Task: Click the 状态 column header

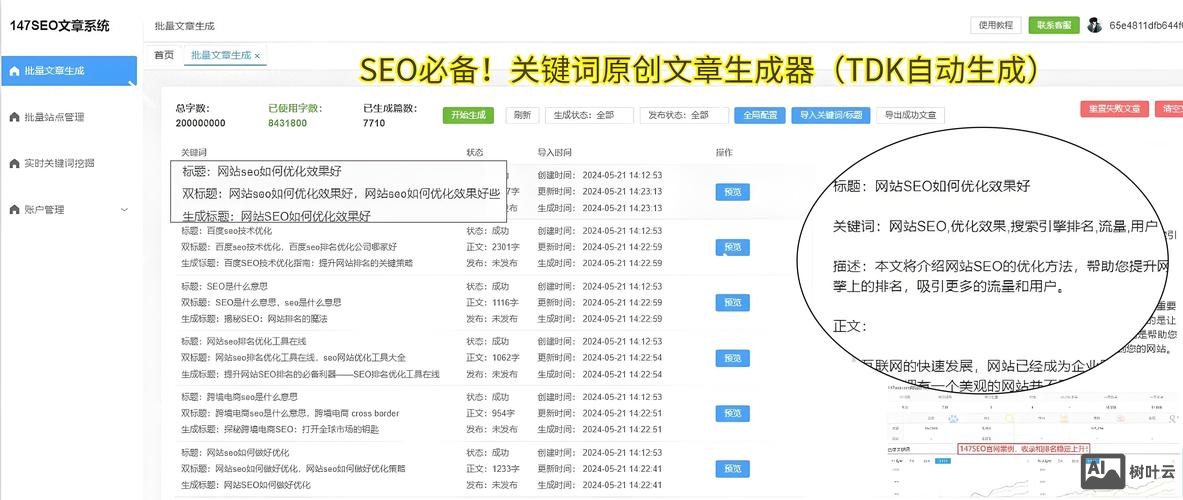Action: coord(475,152)
